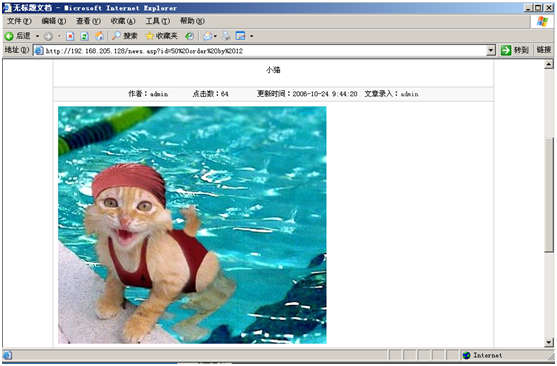Click the swimming cat image
The height and width of the screenshot is (366, 557).
pos(192,225)
